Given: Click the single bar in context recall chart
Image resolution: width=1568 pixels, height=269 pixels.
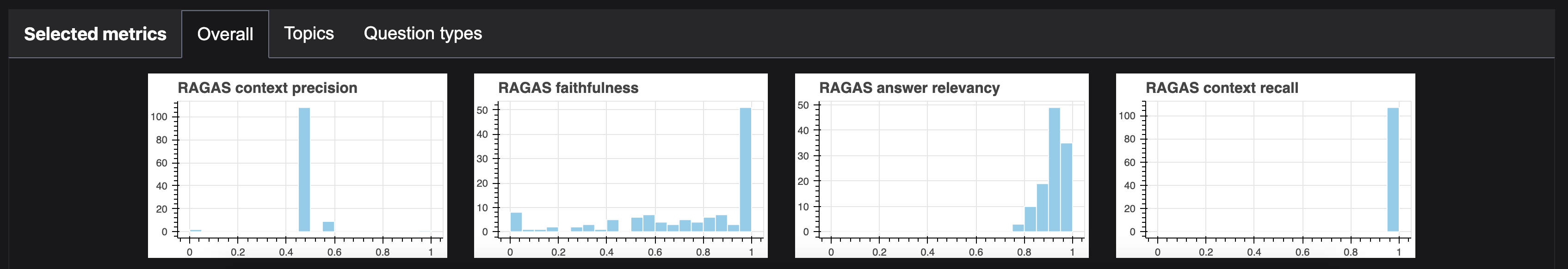Looking at the screenshot, I should pyautogui.click(x=1393, y=170).
